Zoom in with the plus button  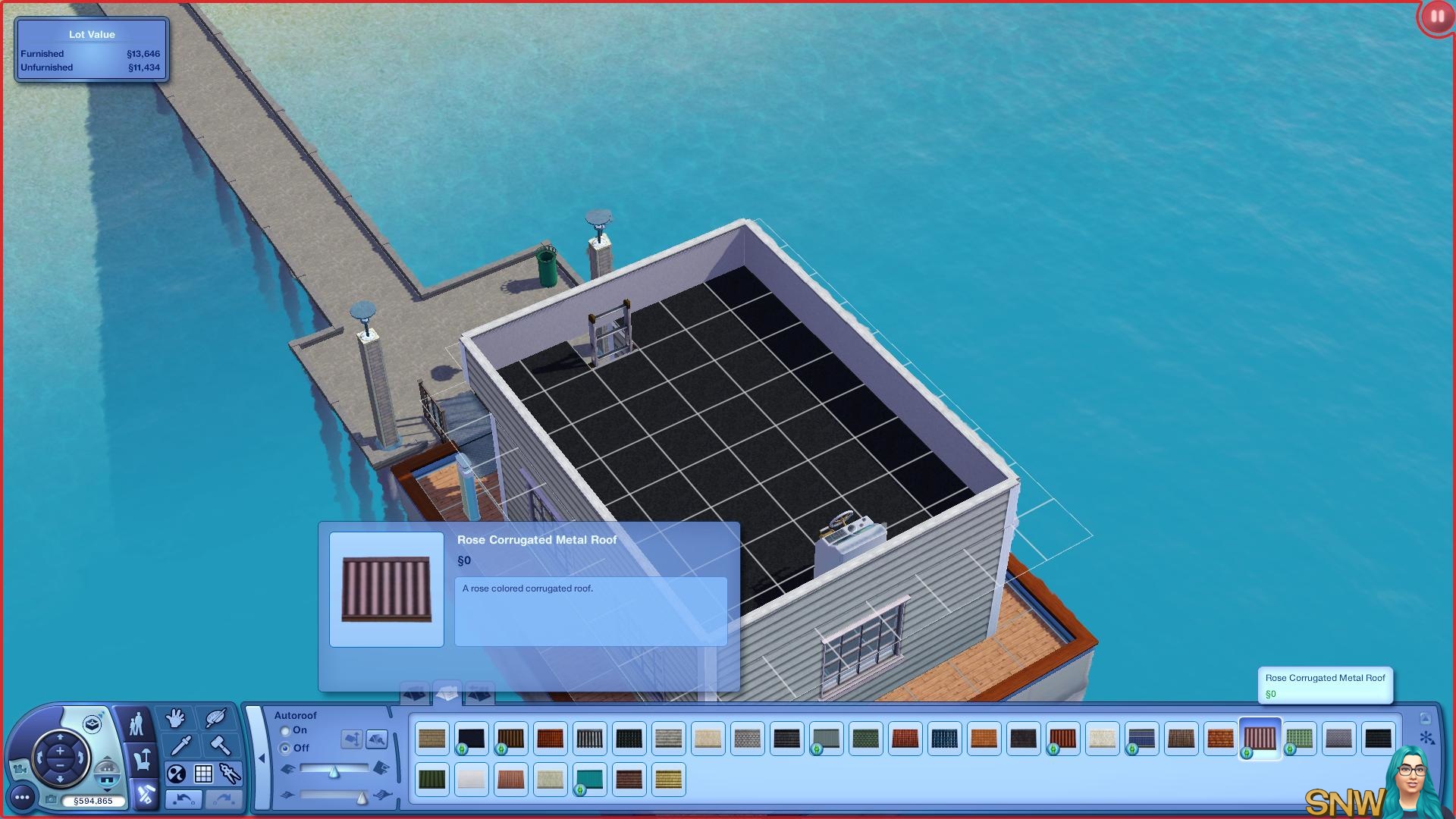60,751
